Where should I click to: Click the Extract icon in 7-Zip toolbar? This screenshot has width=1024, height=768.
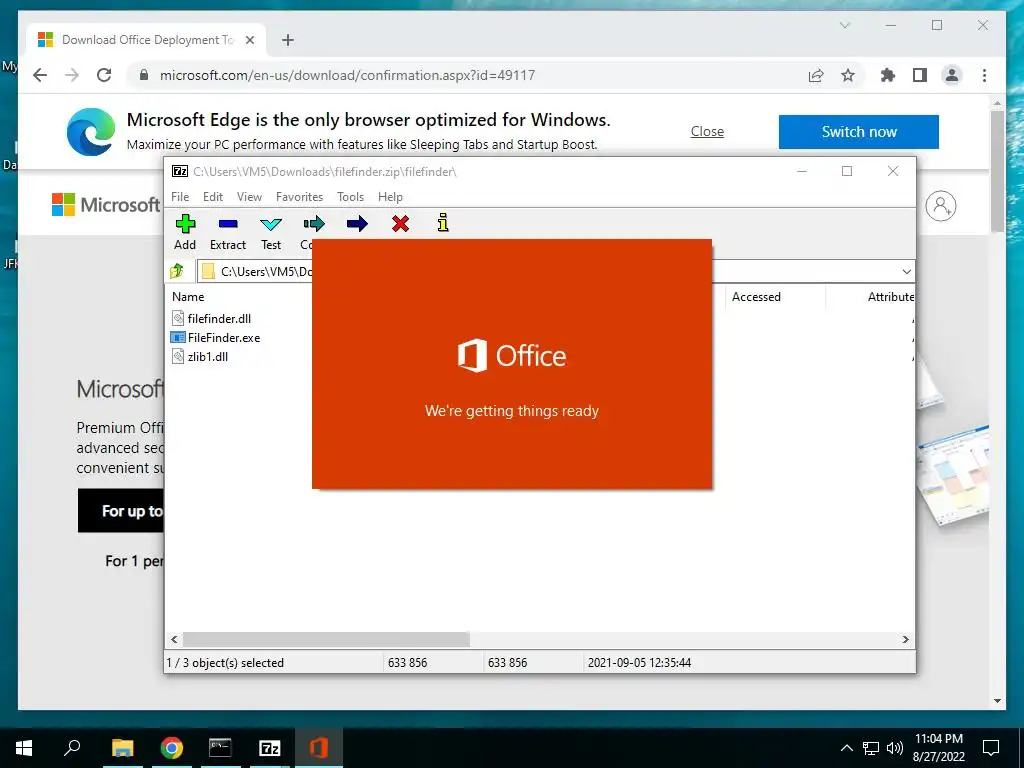point(228,224)
